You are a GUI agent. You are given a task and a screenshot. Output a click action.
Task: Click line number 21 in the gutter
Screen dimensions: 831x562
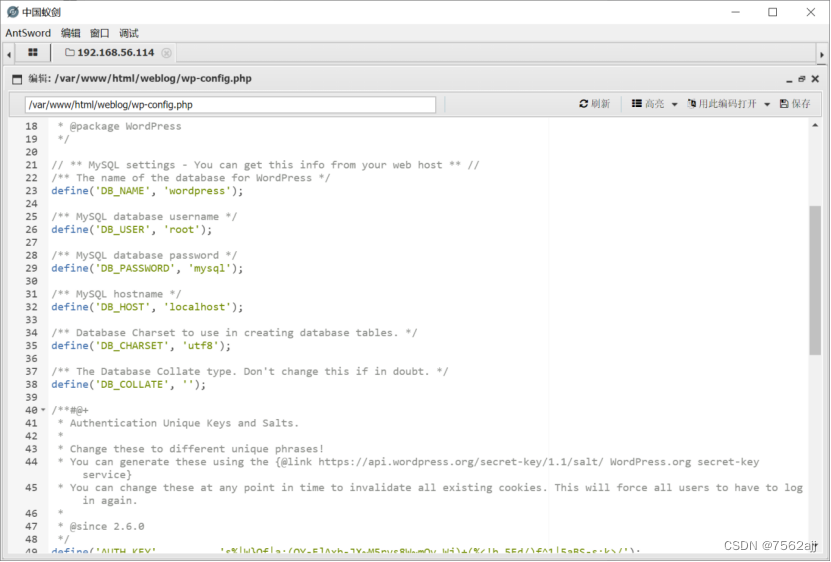click(31, 165)
